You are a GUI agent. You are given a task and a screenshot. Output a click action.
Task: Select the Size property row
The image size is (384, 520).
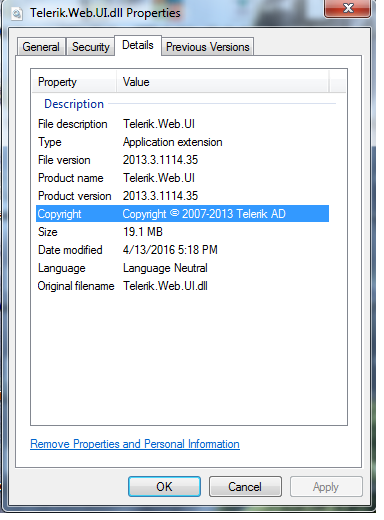click(182, 232)
